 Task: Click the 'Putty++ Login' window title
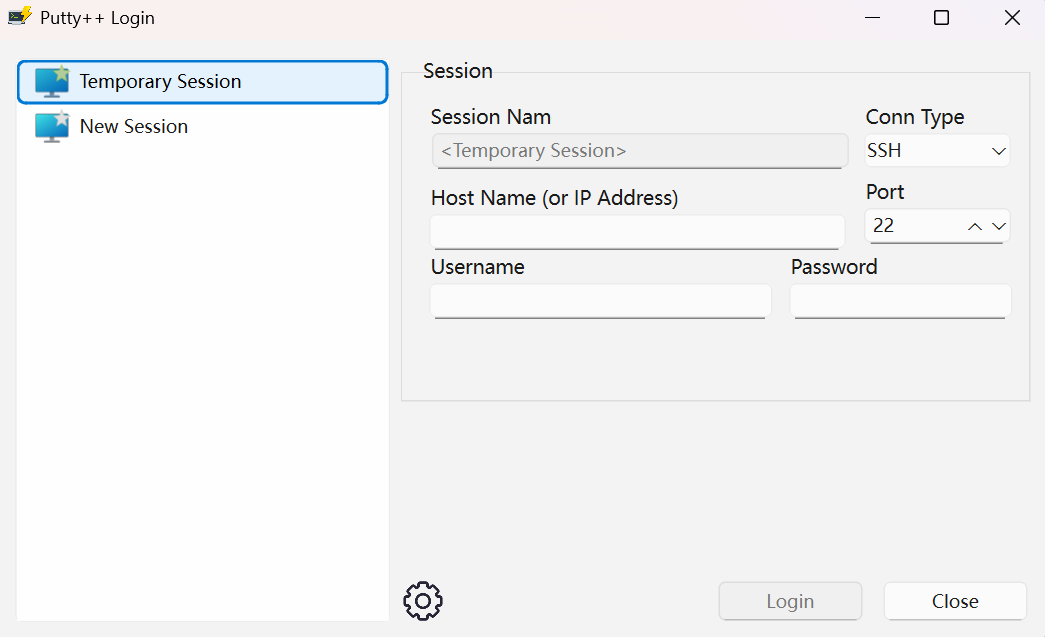(x=97, y=18)
